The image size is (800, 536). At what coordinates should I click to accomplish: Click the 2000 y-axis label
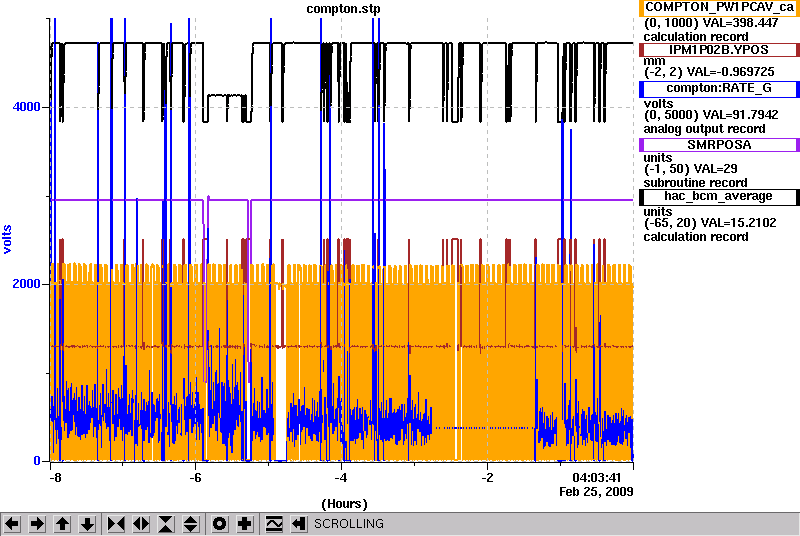(26, 284)
